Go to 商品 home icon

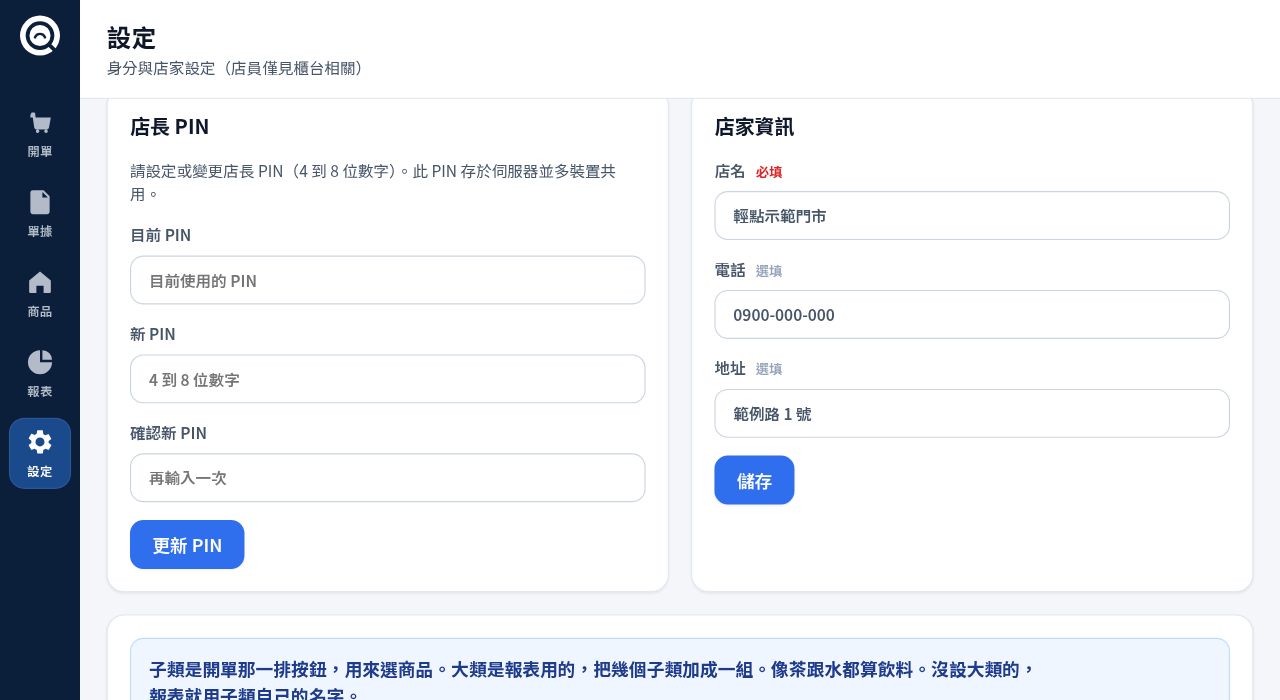tap(40, 282)
